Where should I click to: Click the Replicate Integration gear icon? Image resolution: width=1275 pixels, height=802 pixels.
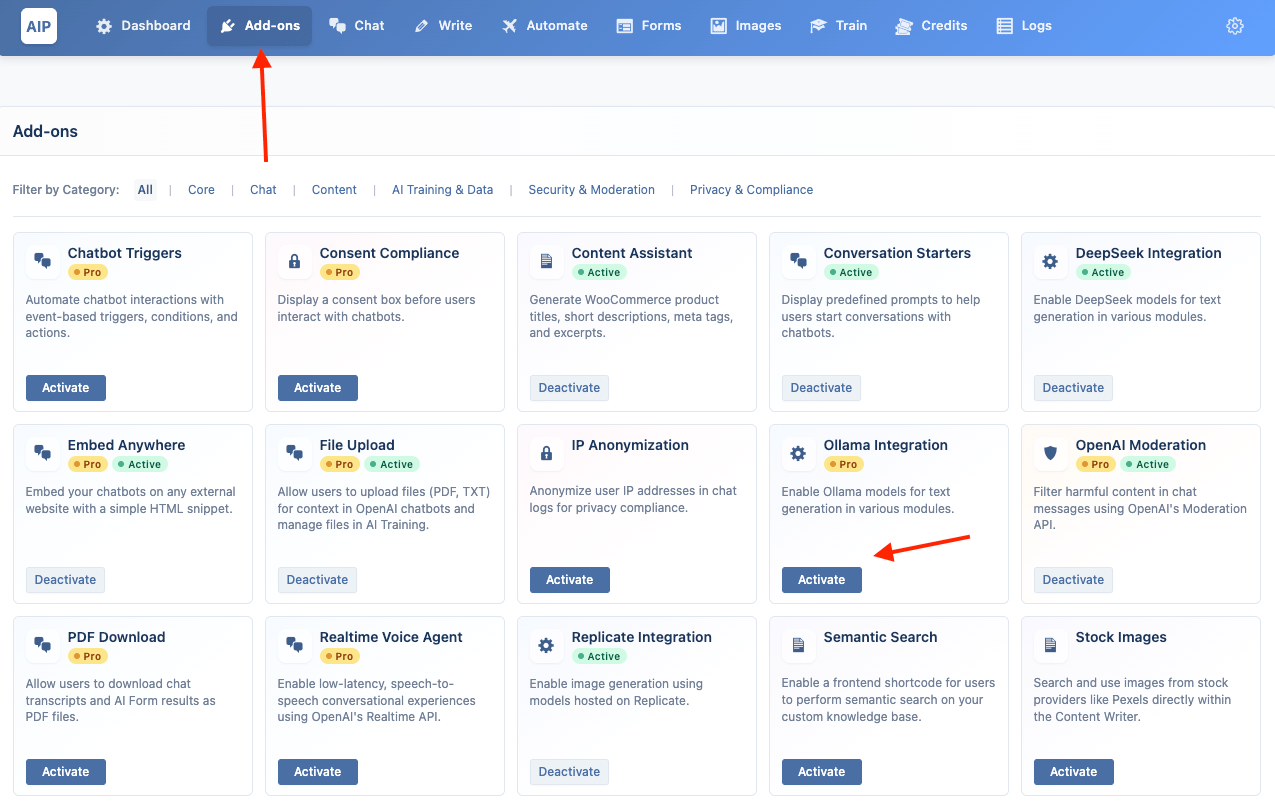pos(546,645)
